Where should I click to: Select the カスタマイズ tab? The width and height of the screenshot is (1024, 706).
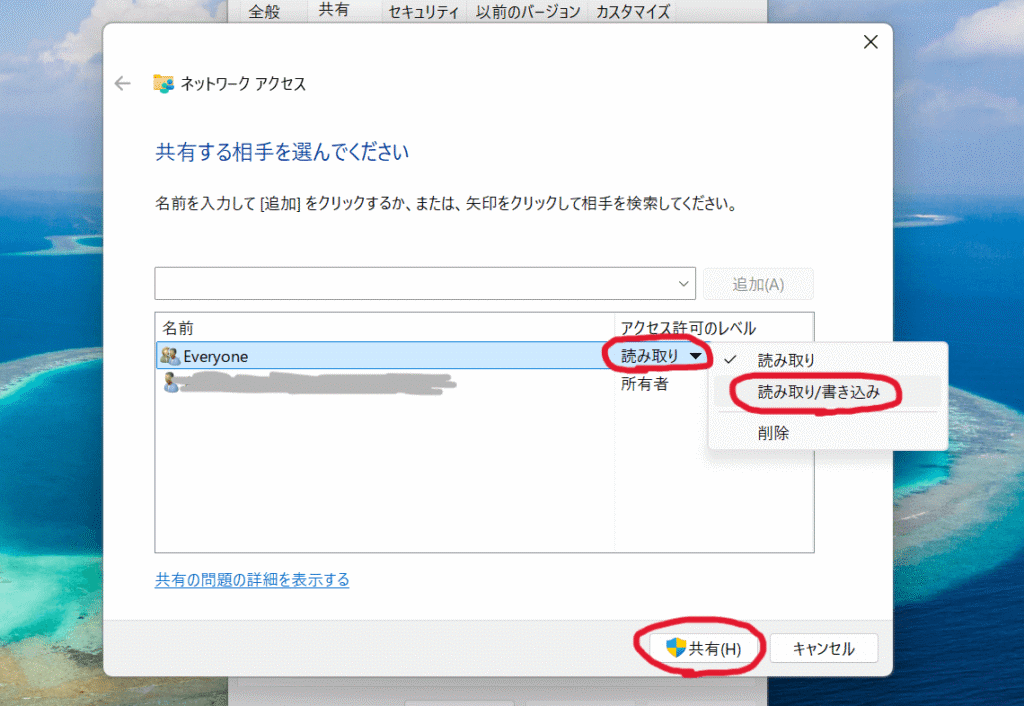point(633,12)
